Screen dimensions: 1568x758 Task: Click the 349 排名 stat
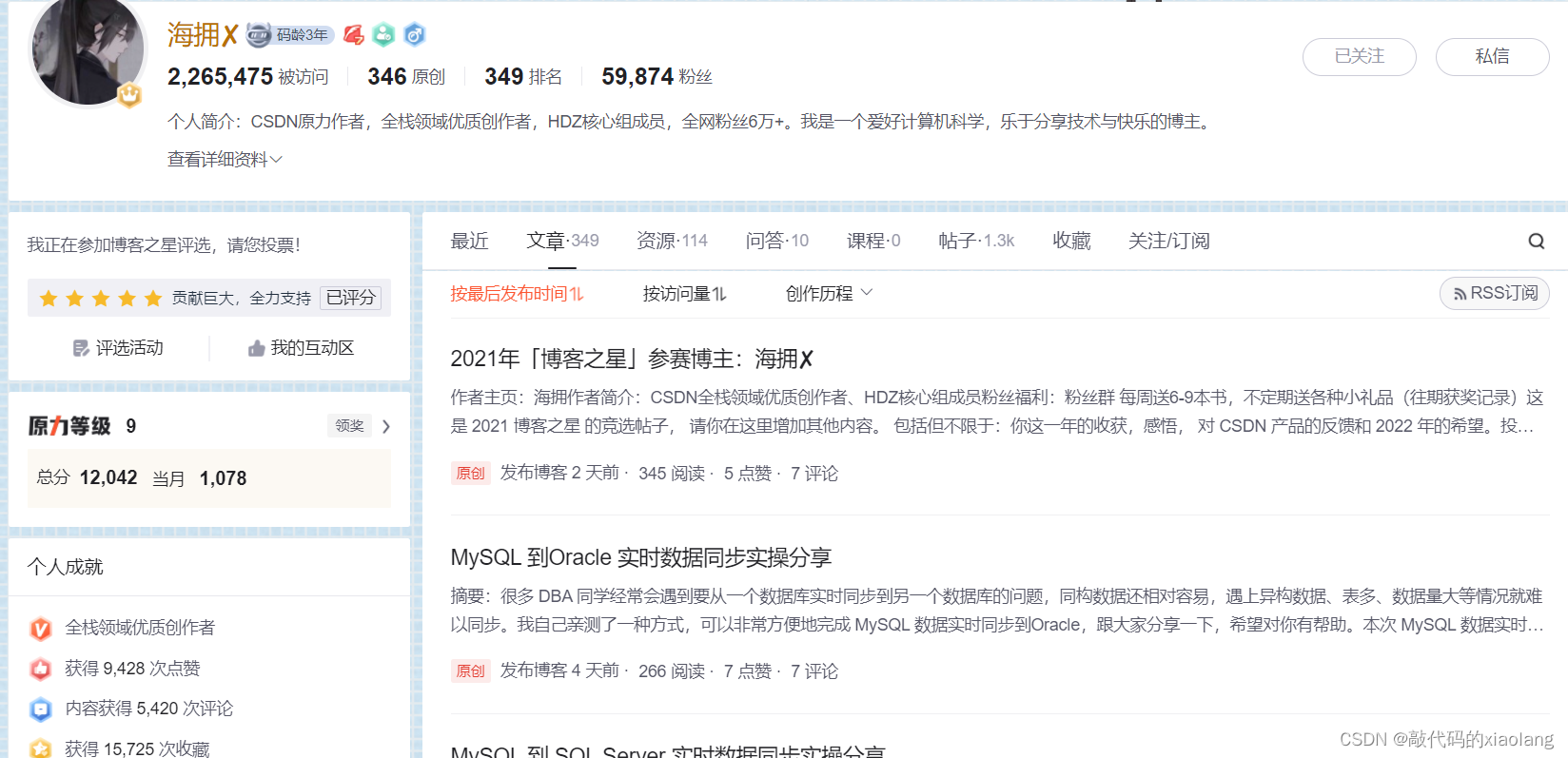pos(523,76)
